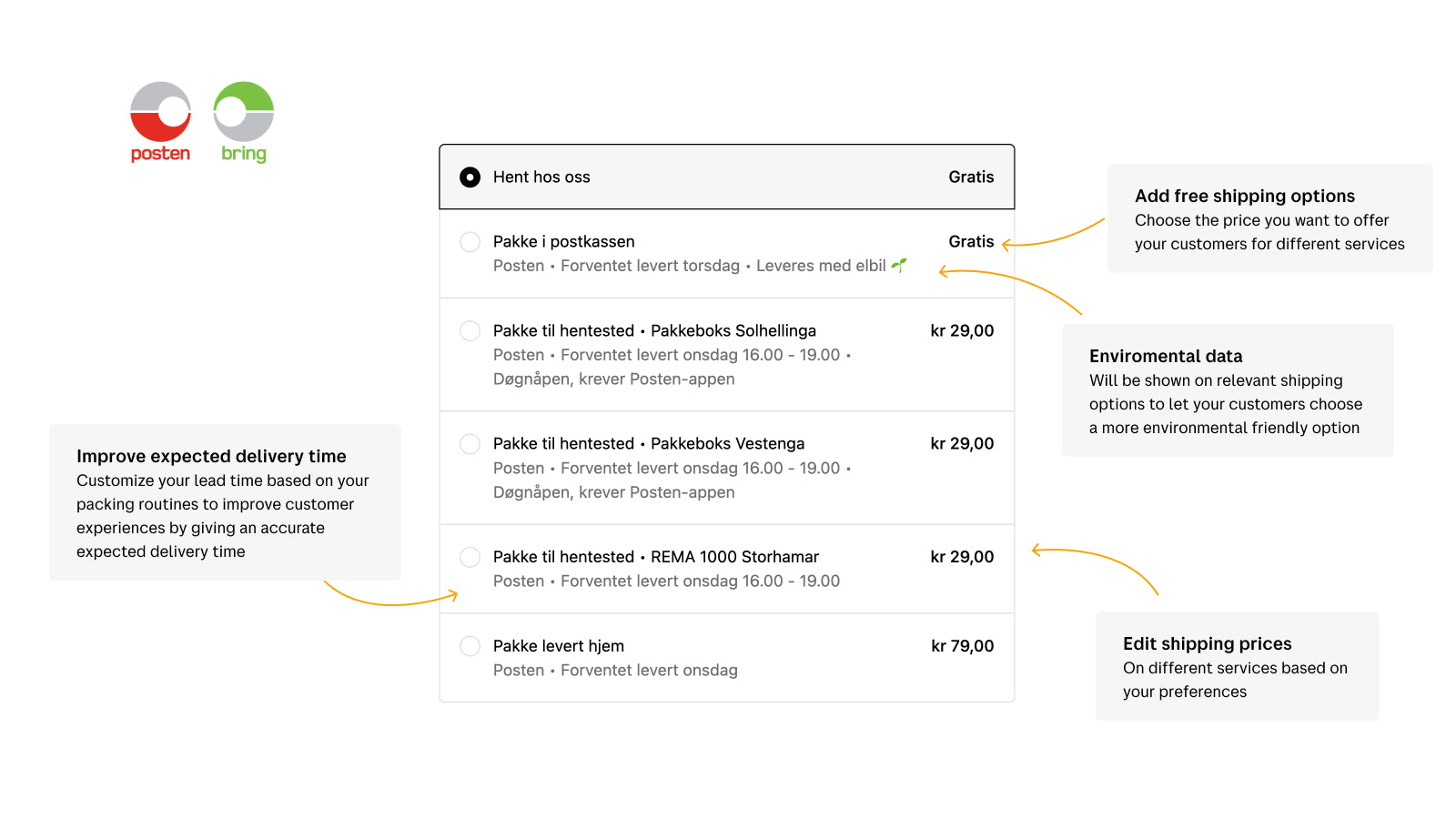
Task: Click Døgnåpen text under Pakkeboks Solhellinga
Action: coord(614,379)
